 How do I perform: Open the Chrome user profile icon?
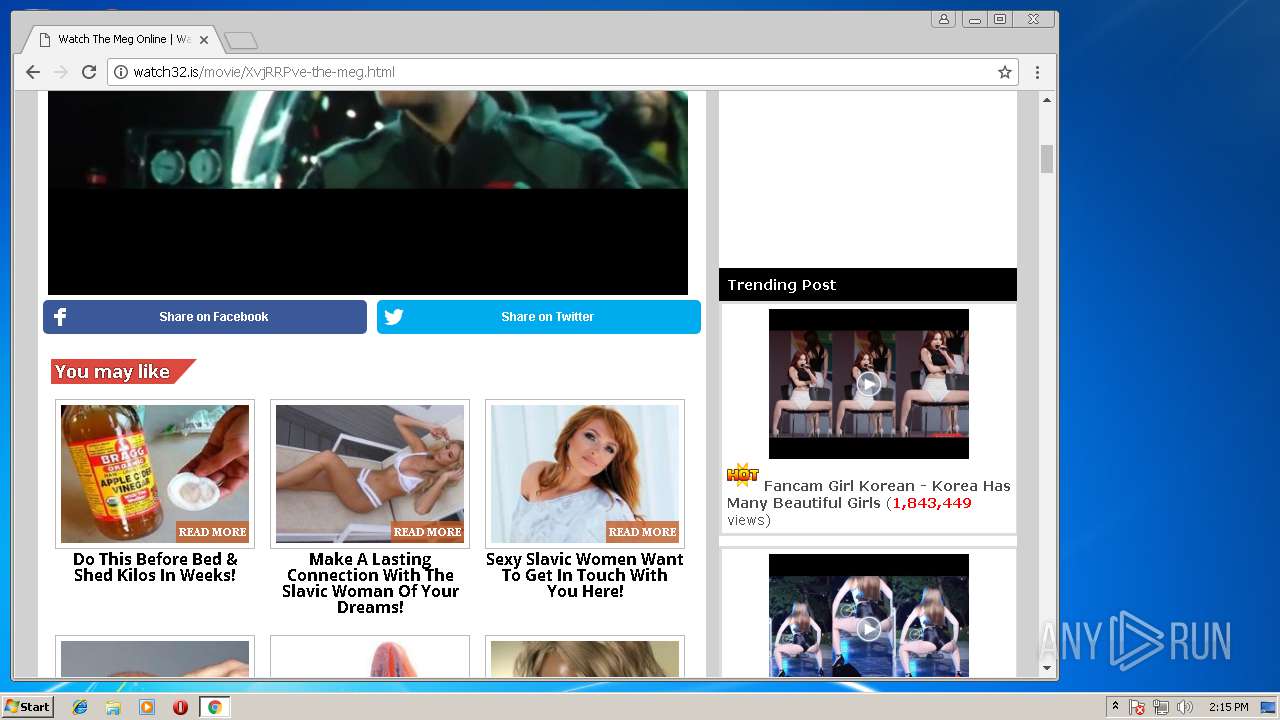pos(943,19)
